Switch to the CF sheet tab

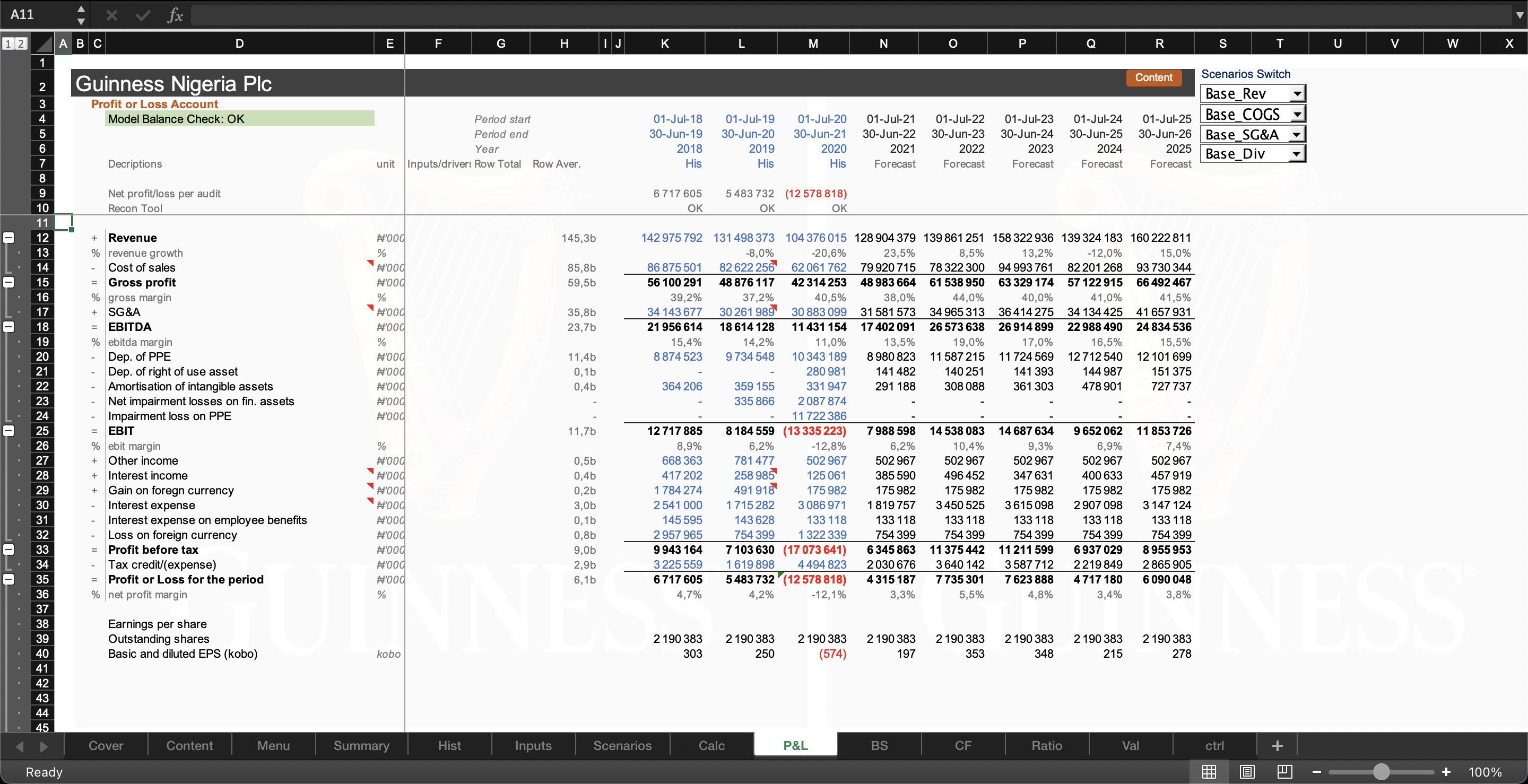(963, 745)
